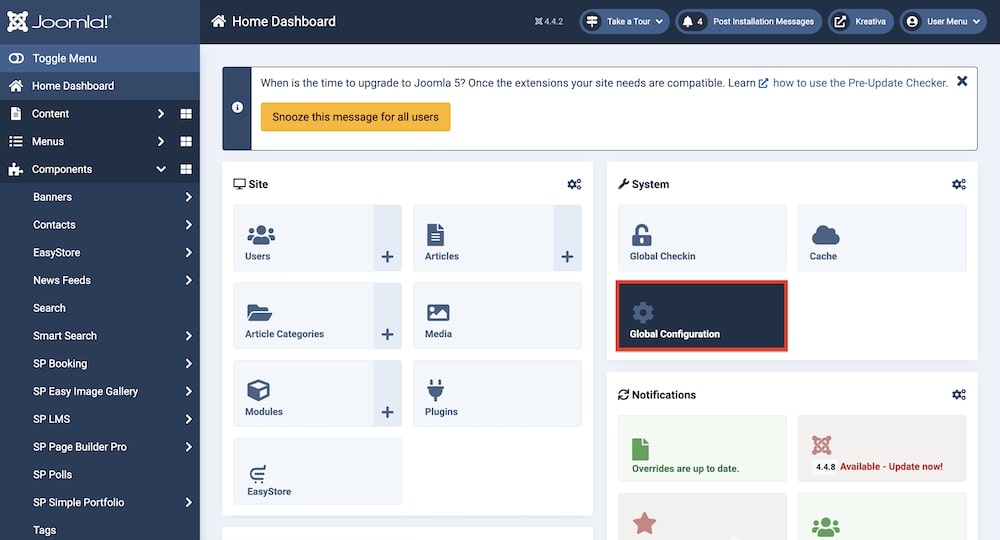Open the Pre-Update Checker link
This screenshot has width=1000, height=540.
[859, 83]
